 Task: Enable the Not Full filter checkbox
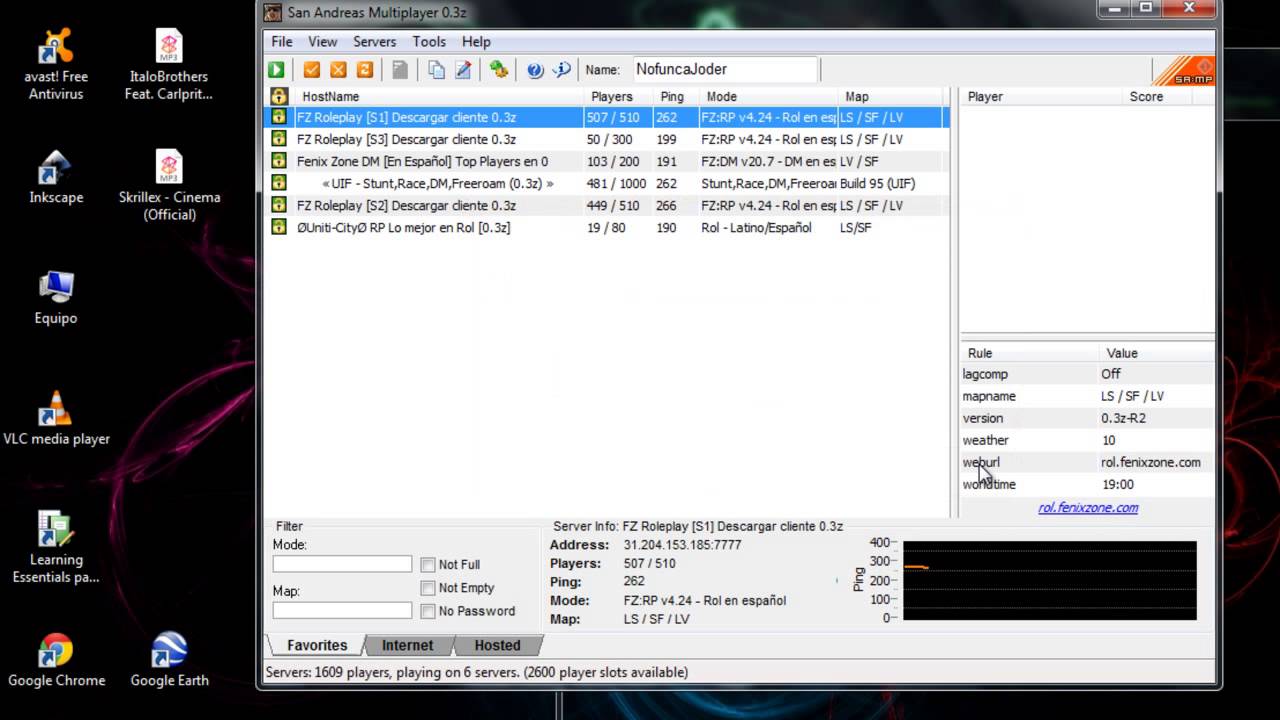click(428, 565)
